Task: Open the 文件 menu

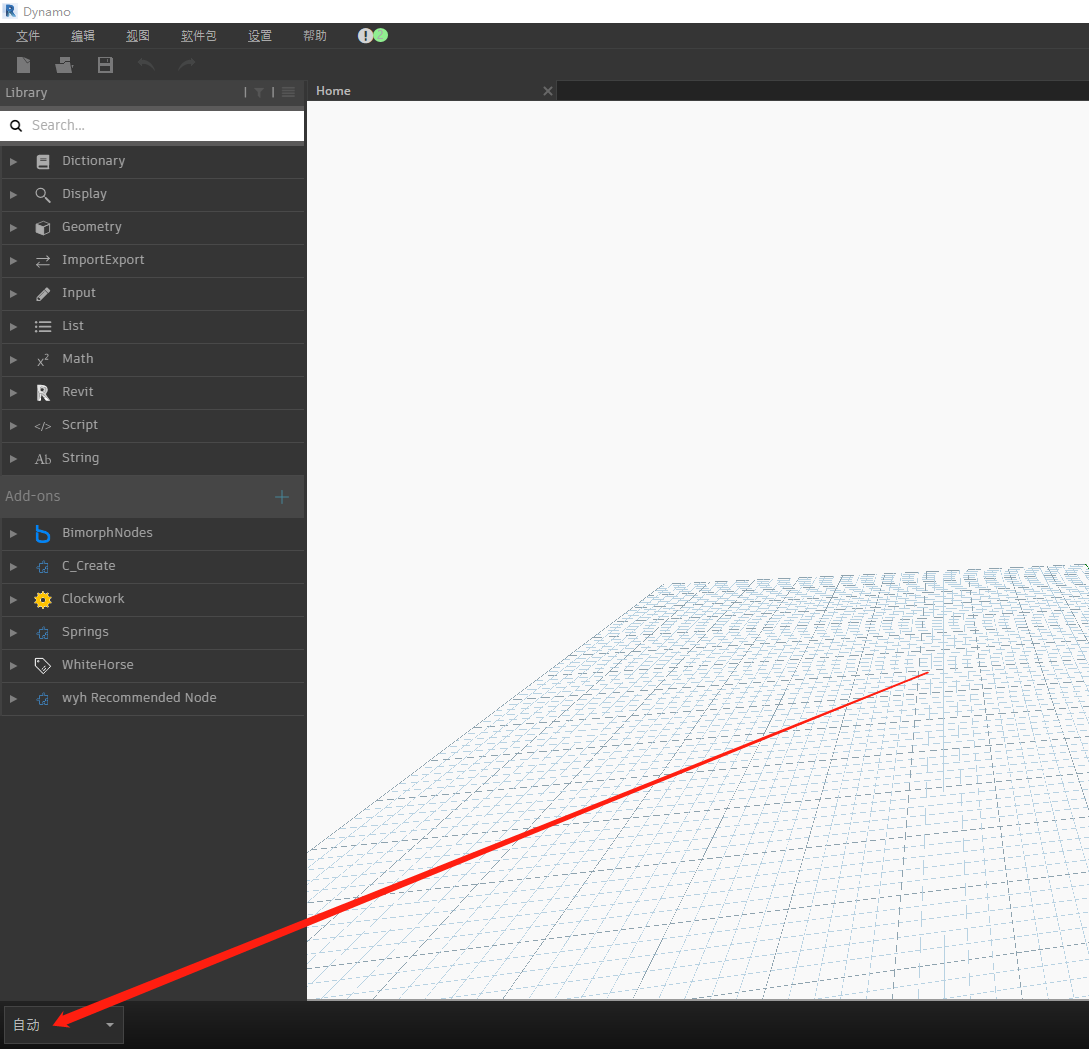Action: point(28,36)
